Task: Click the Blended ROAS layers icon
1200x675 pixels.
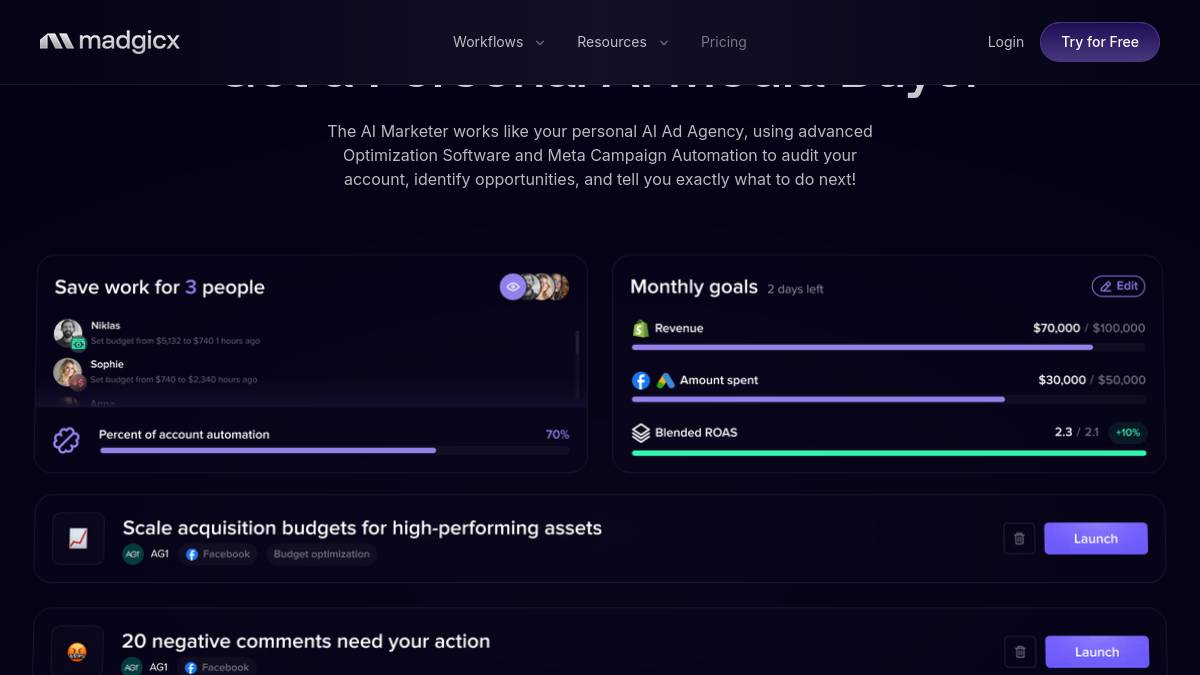Action: 641,432
